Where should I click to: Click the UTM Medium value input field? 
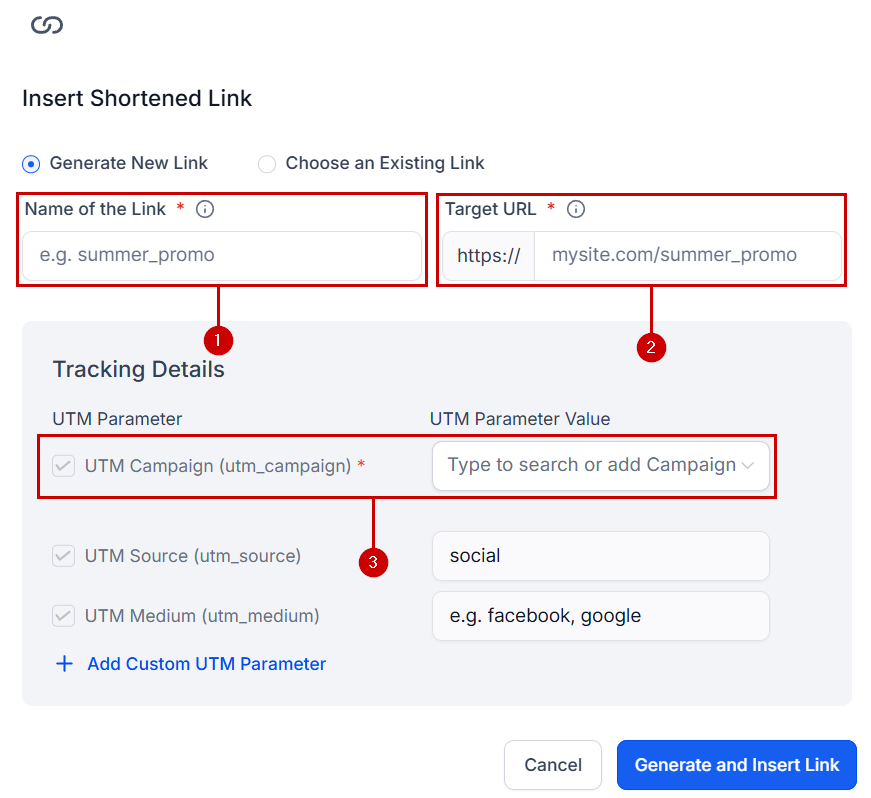(x=600, y=616)
